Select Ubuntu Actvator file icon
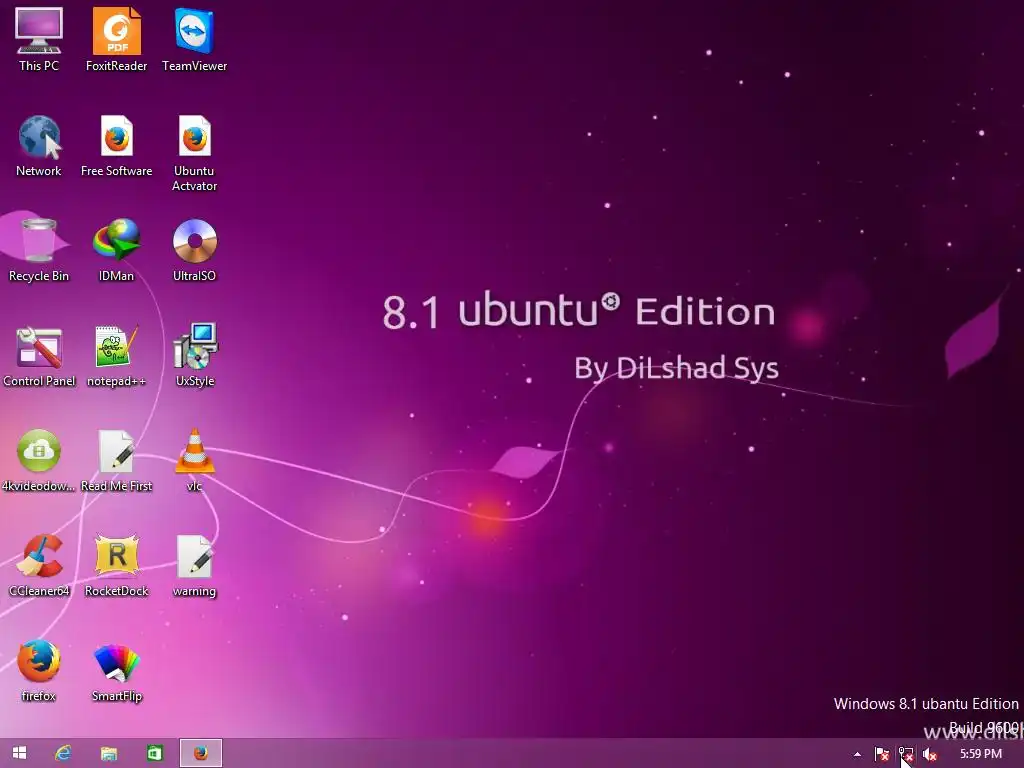The width and height of the screenshot is (1024, 768). coord(194,153)
